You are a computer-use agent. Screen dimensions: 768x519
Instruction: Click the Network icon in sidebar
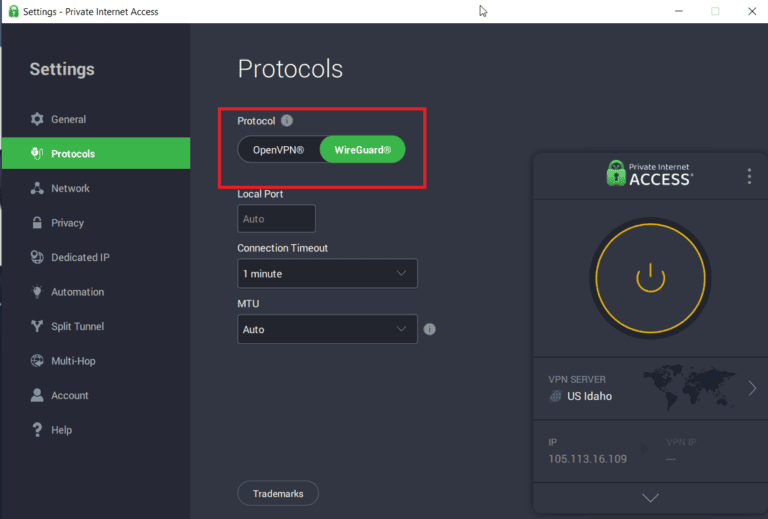tap(37, 188)
